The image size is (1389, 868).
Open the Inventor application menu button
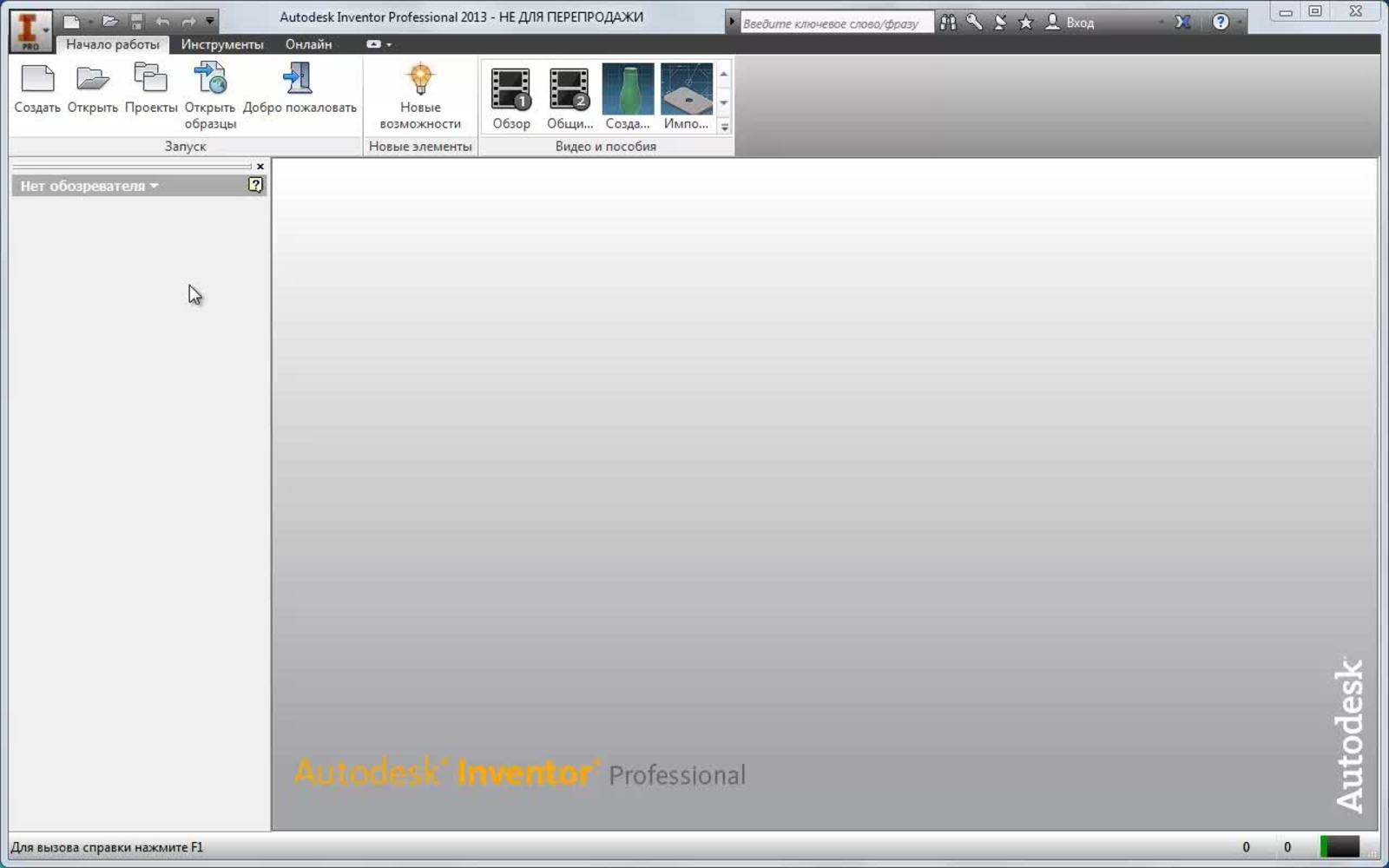30,31
